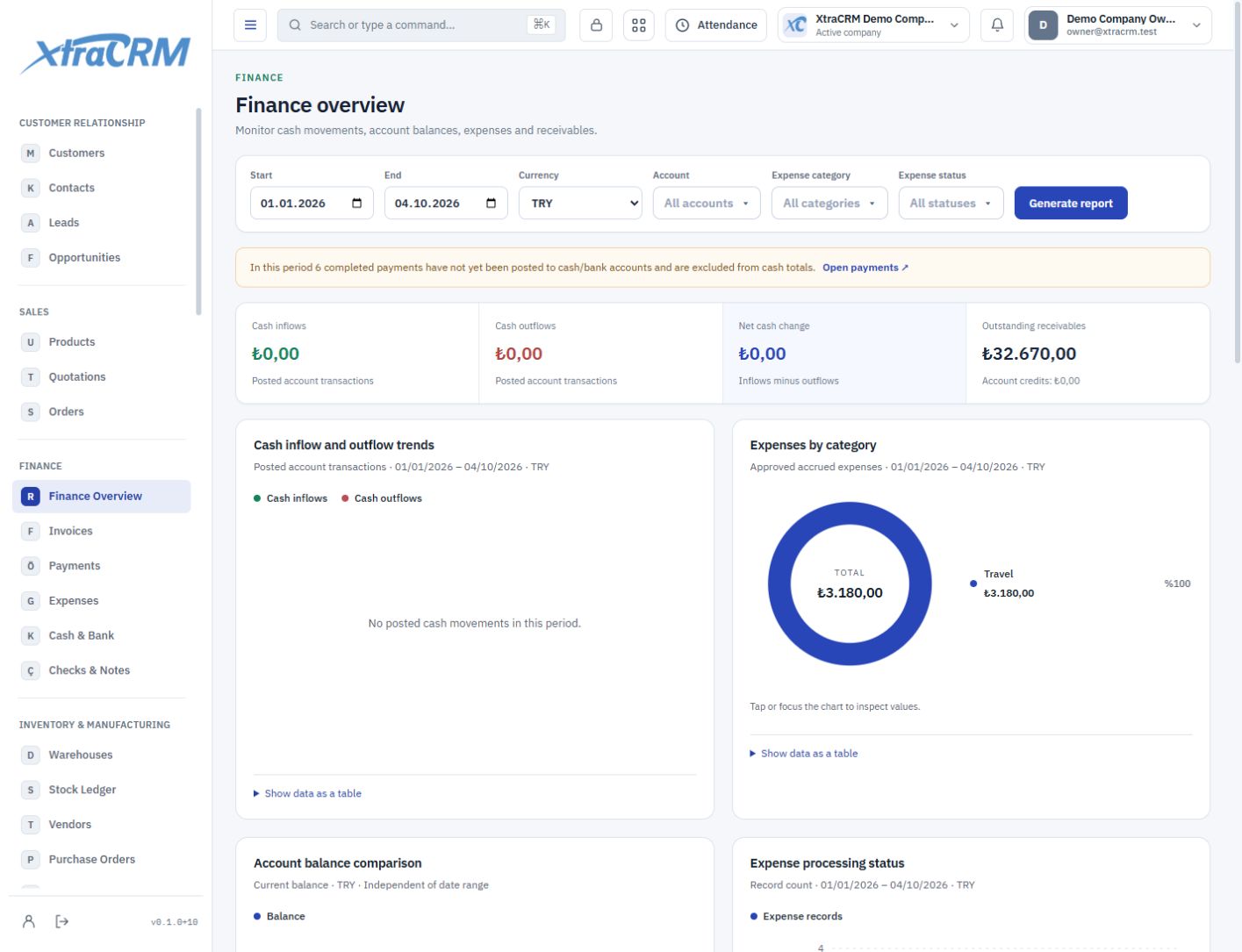The height and width of the screenshot is (952, 1242).
Task: Open the All statuses dropdown
Action: [951, 204]
